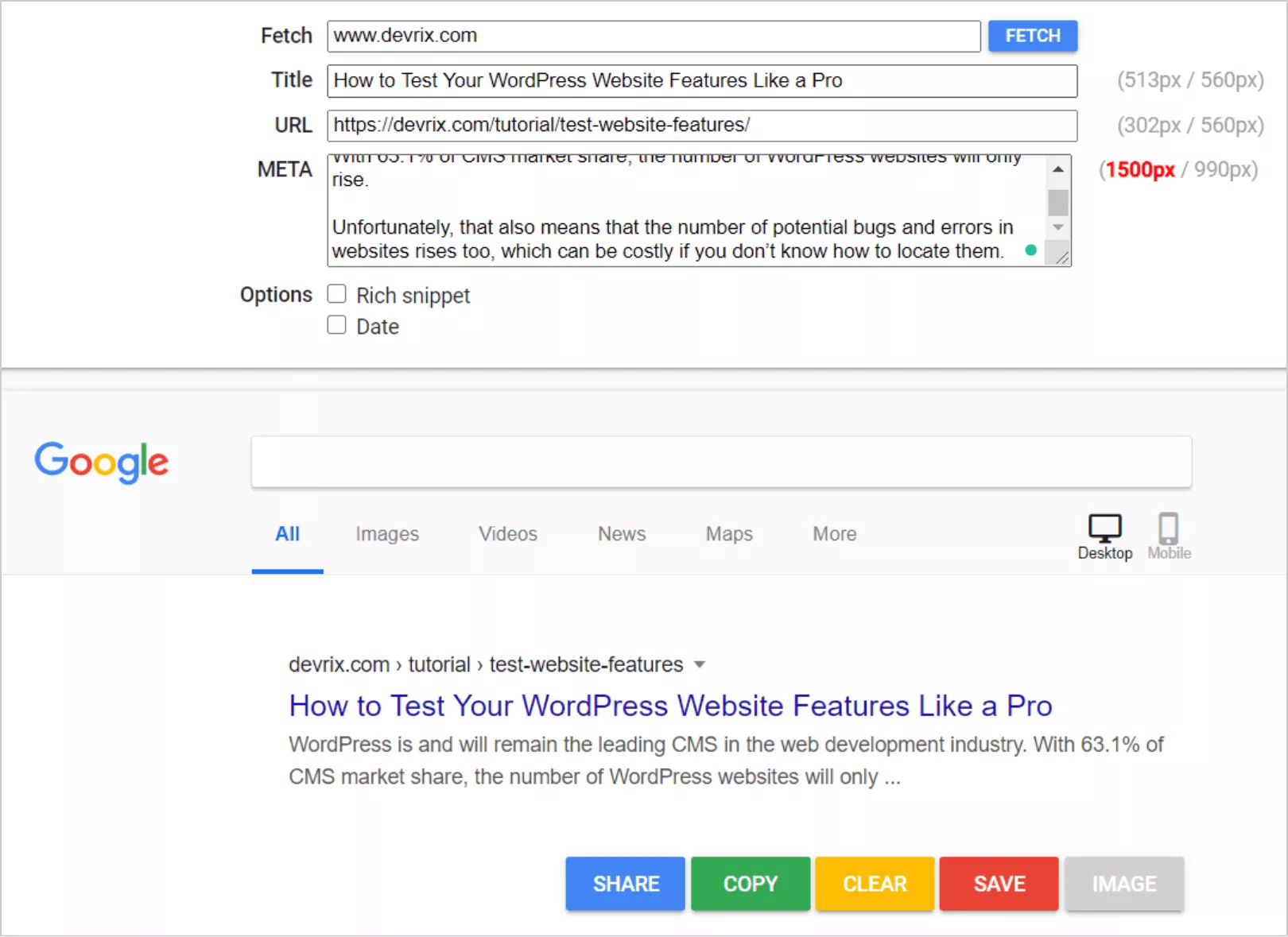The height and width of the screenshot is (937, 1288).
Task: Click the SHARE button
Action: [x=625, y=884]
